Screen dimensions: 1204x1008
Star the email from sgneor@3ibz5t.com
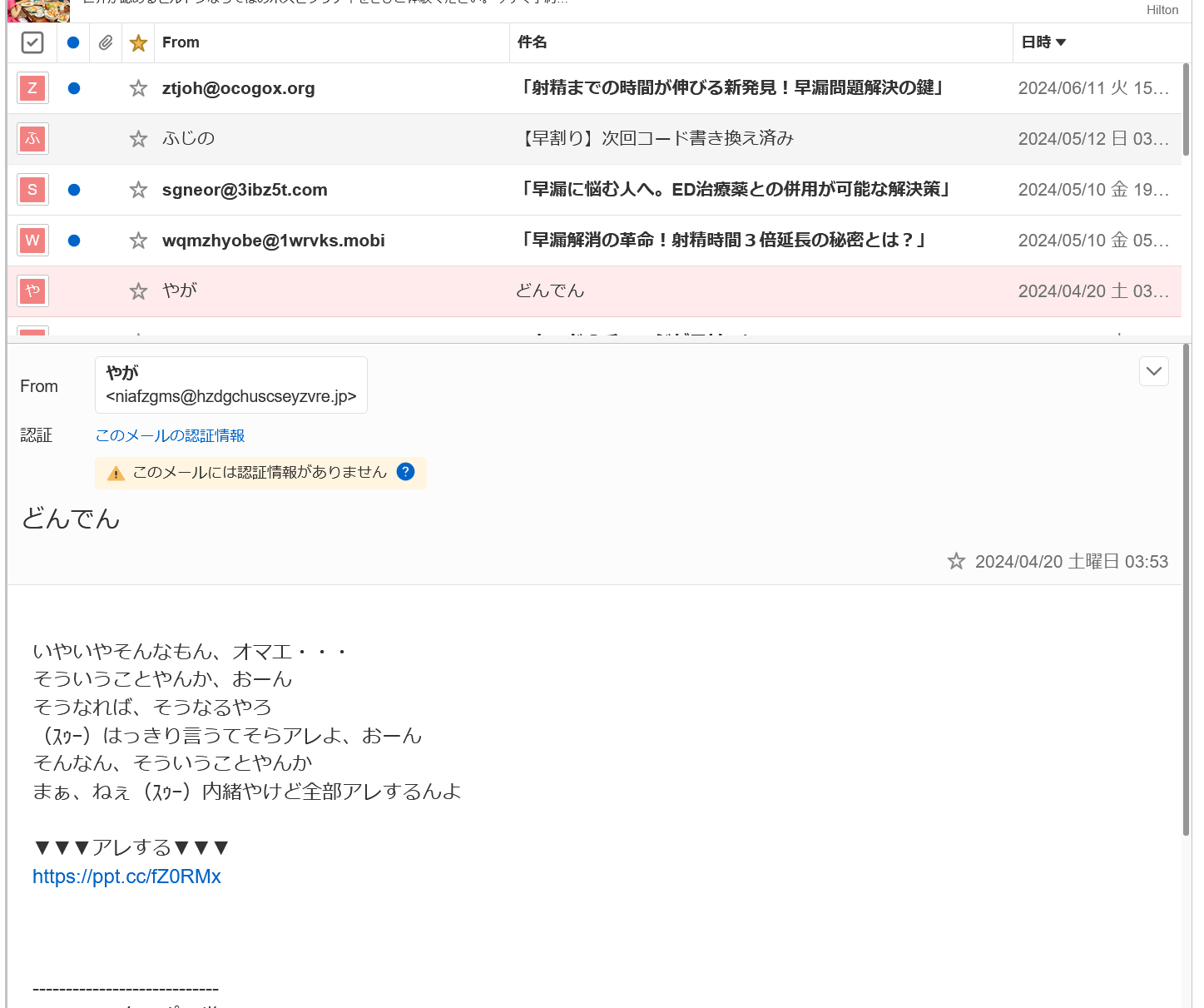tap(138, 190)
